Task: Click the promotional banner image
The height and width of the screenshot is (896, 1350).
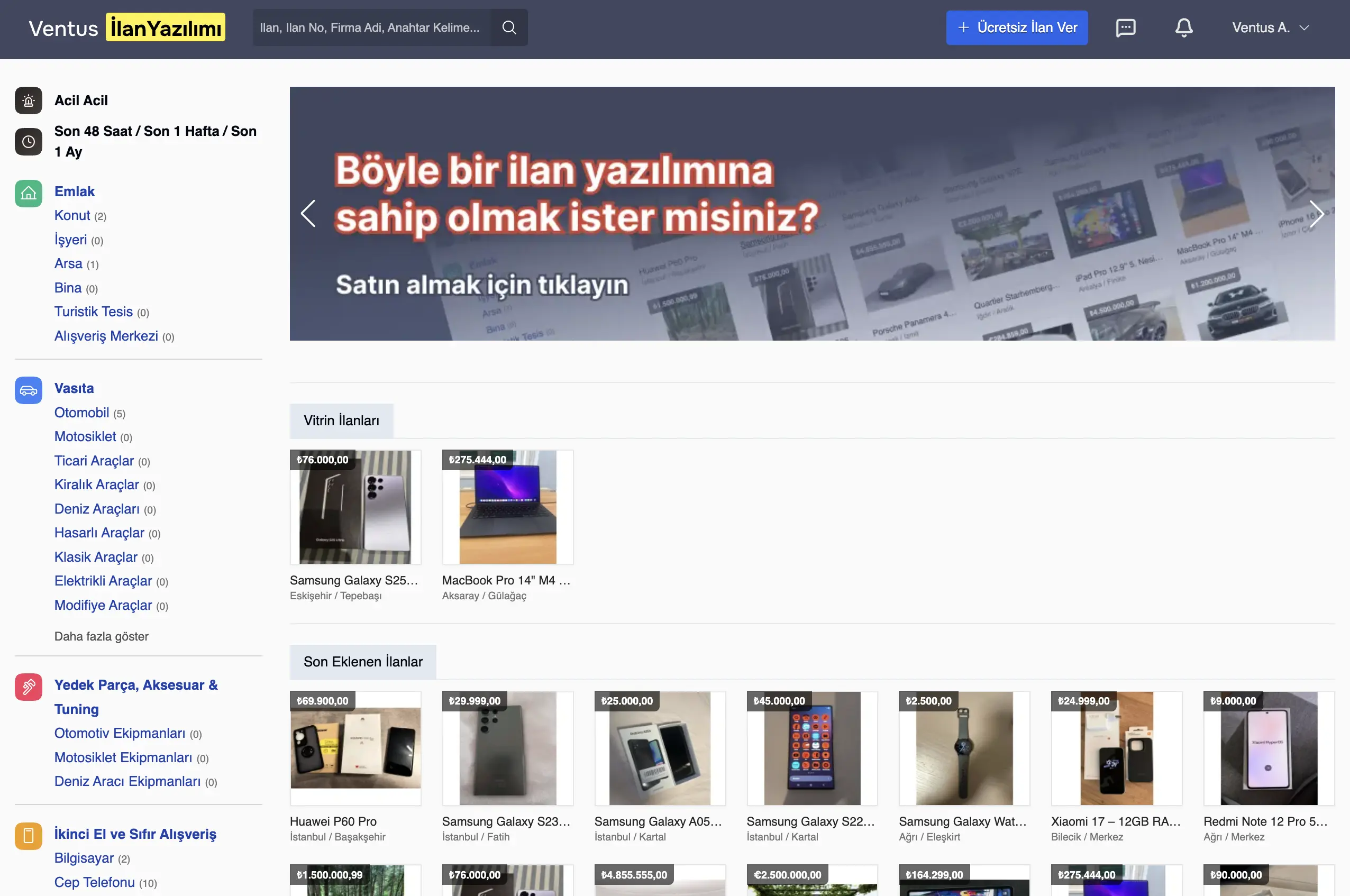Action: pos(812,214)
